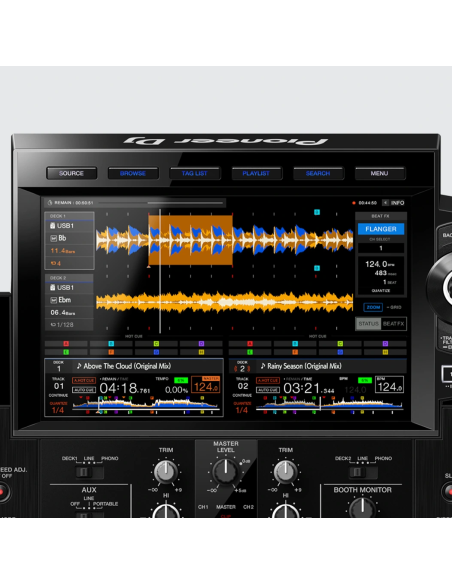Trigger Deck 1 hot cue B

coord(111,343)
